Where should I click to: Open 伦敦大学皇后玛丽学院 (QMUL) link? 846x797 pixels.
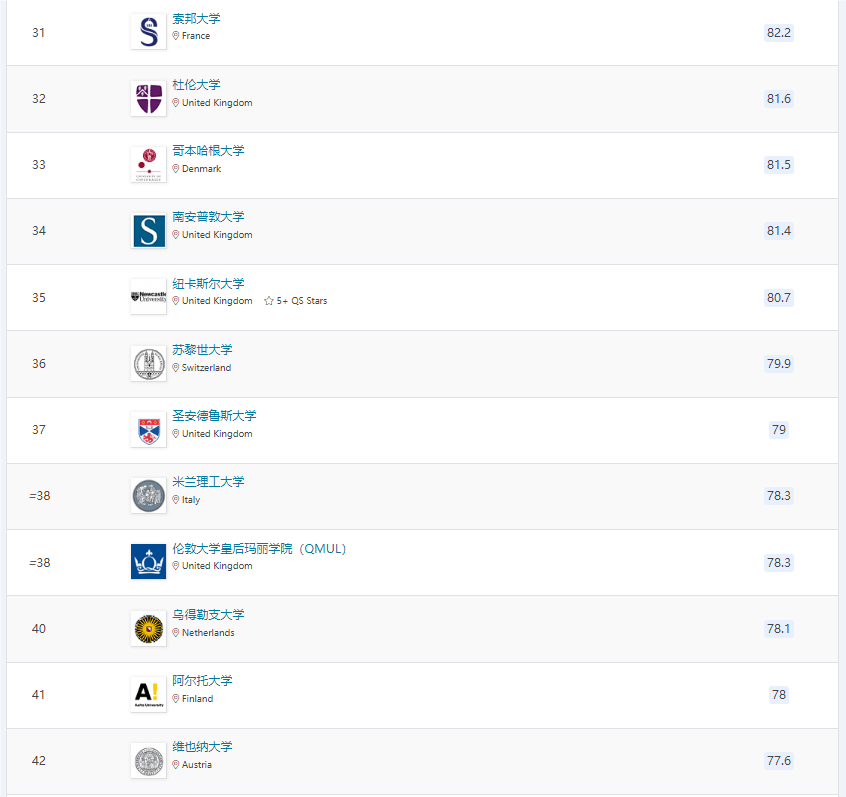click(259, 549)
